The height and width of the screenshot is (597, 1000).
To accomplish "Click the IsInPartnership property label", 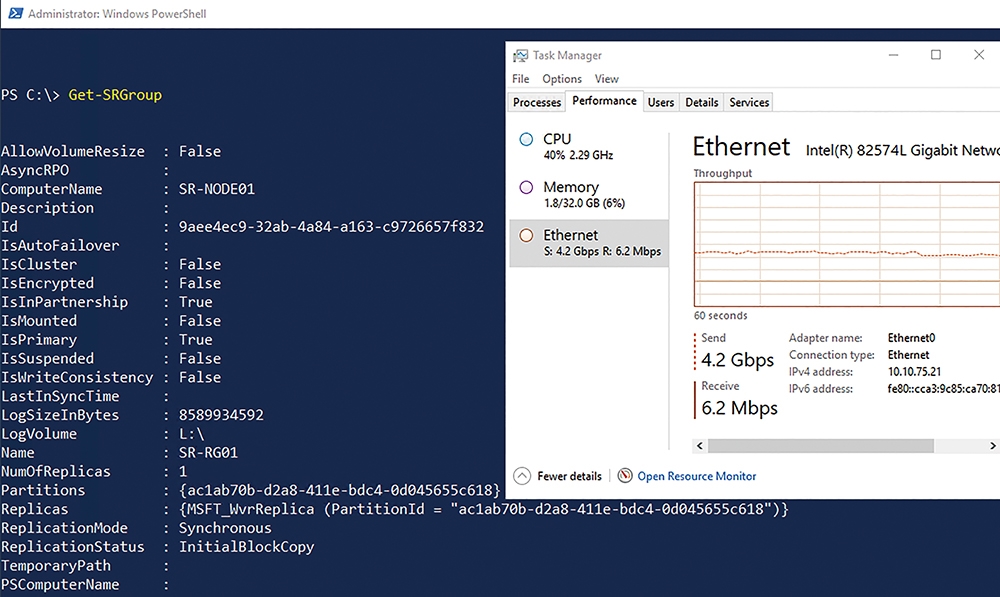I will [64, 302].
